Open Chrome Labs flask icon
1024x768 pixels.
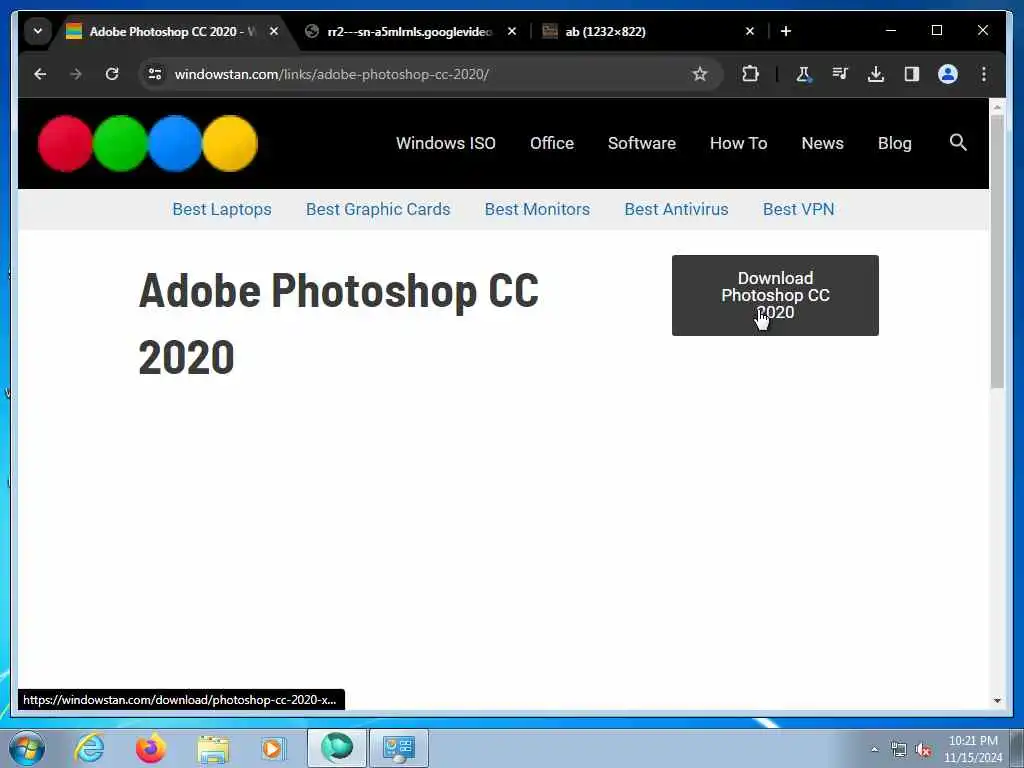click(803, 74)
